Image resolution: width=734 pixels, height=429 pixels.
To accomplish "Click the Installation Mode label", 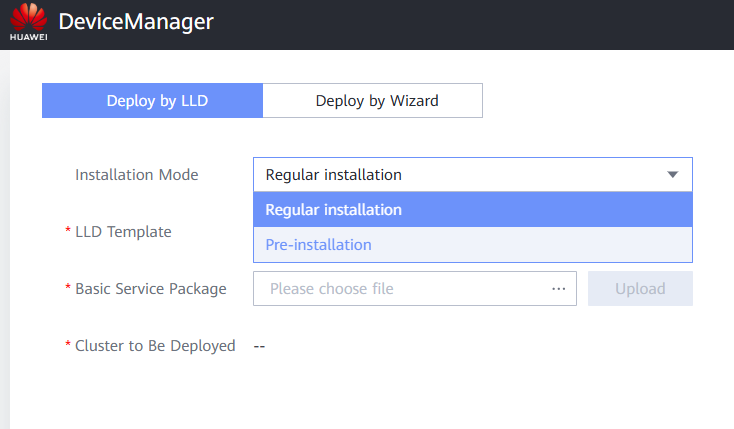I will 137,175.
